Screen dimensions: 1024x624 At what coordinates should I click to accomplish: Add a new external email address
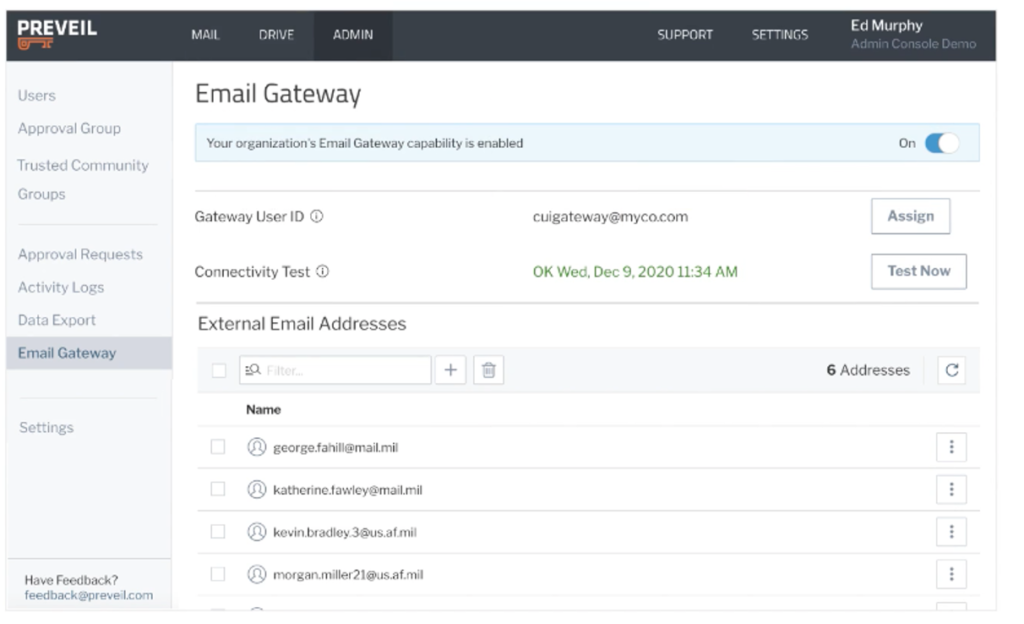pyautogui.click(x=450, y=369)
